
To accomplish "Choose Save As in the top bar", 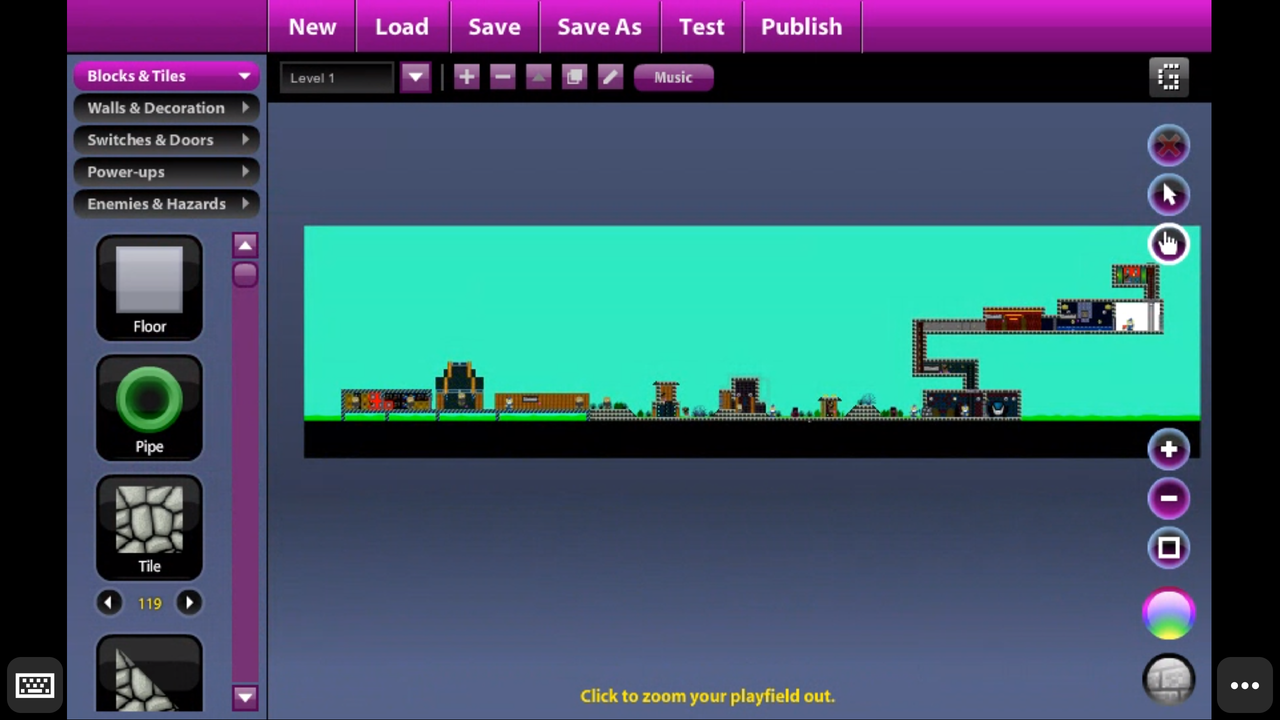I will tap(599, 27).
